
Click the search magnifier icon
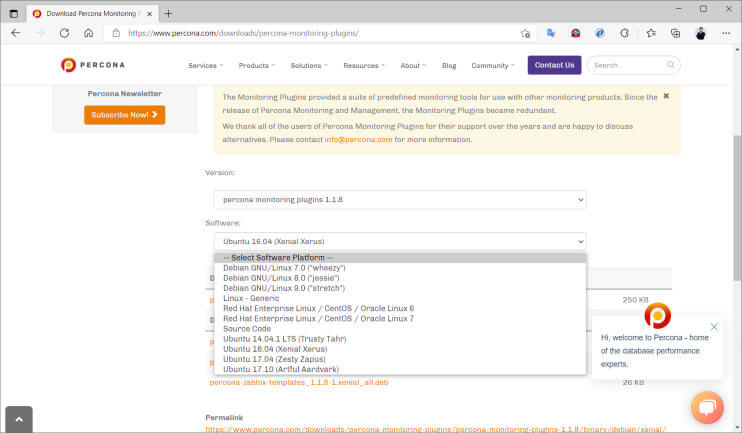click(x=670, y=65)
